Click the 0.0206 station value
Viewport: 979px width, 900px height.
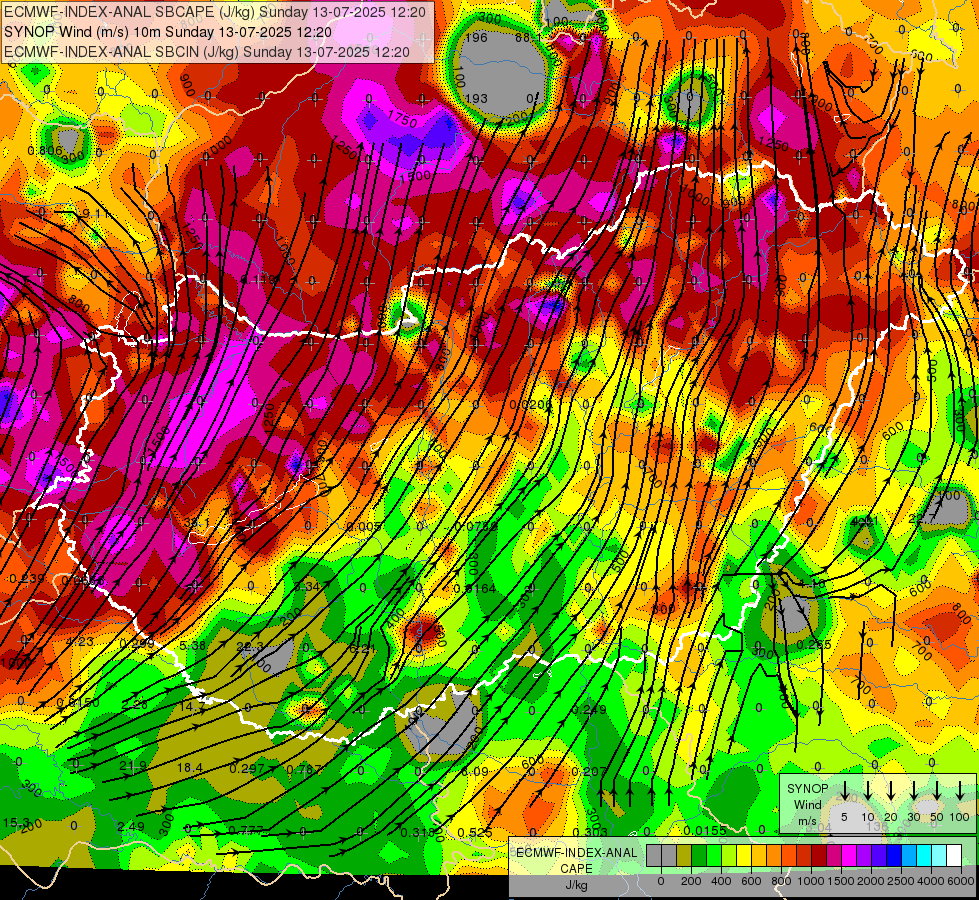pyautogui.click(x=531, y=405)
